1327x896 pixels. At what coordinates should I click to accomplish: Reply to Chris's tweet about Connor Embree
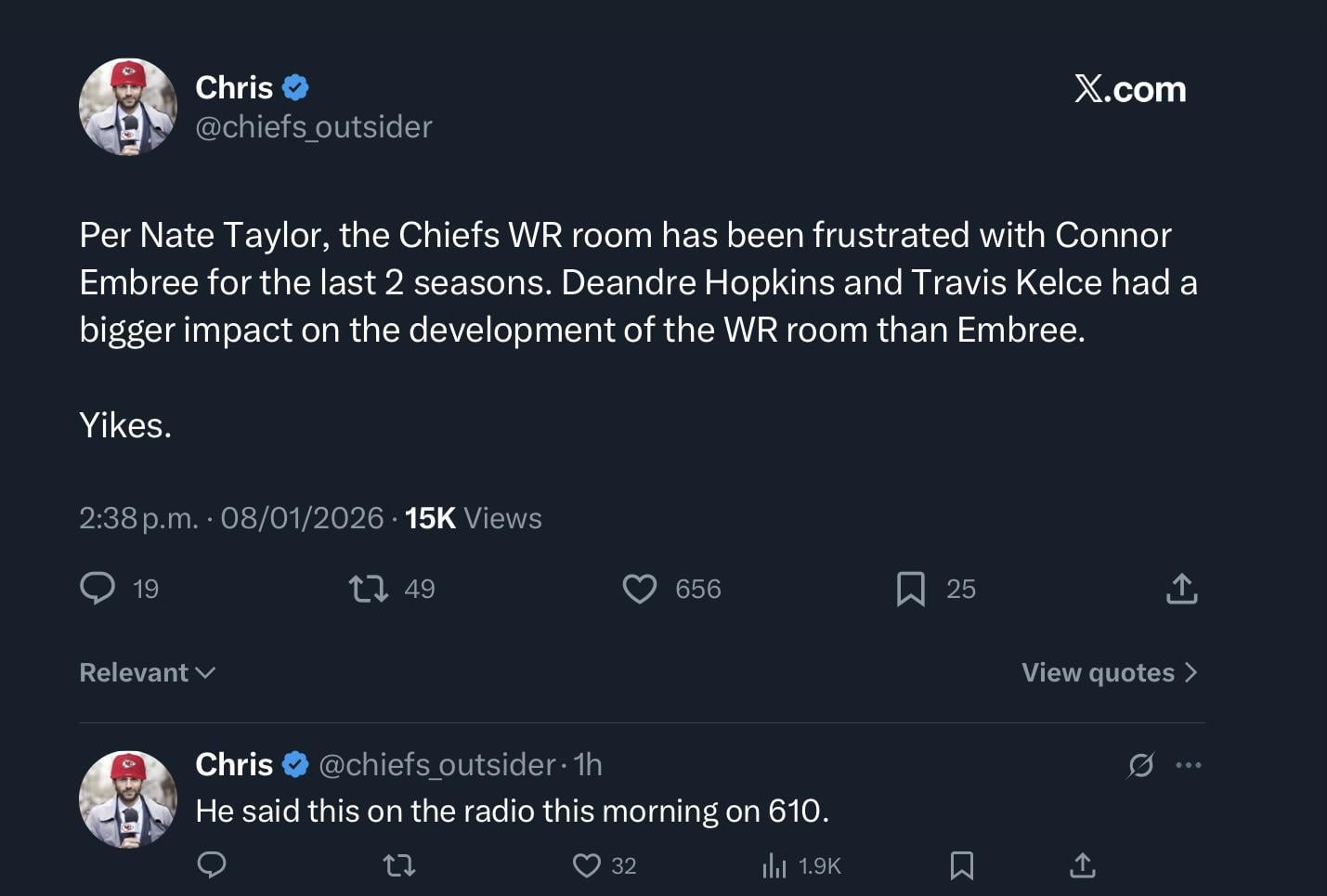tap(98, 588)
